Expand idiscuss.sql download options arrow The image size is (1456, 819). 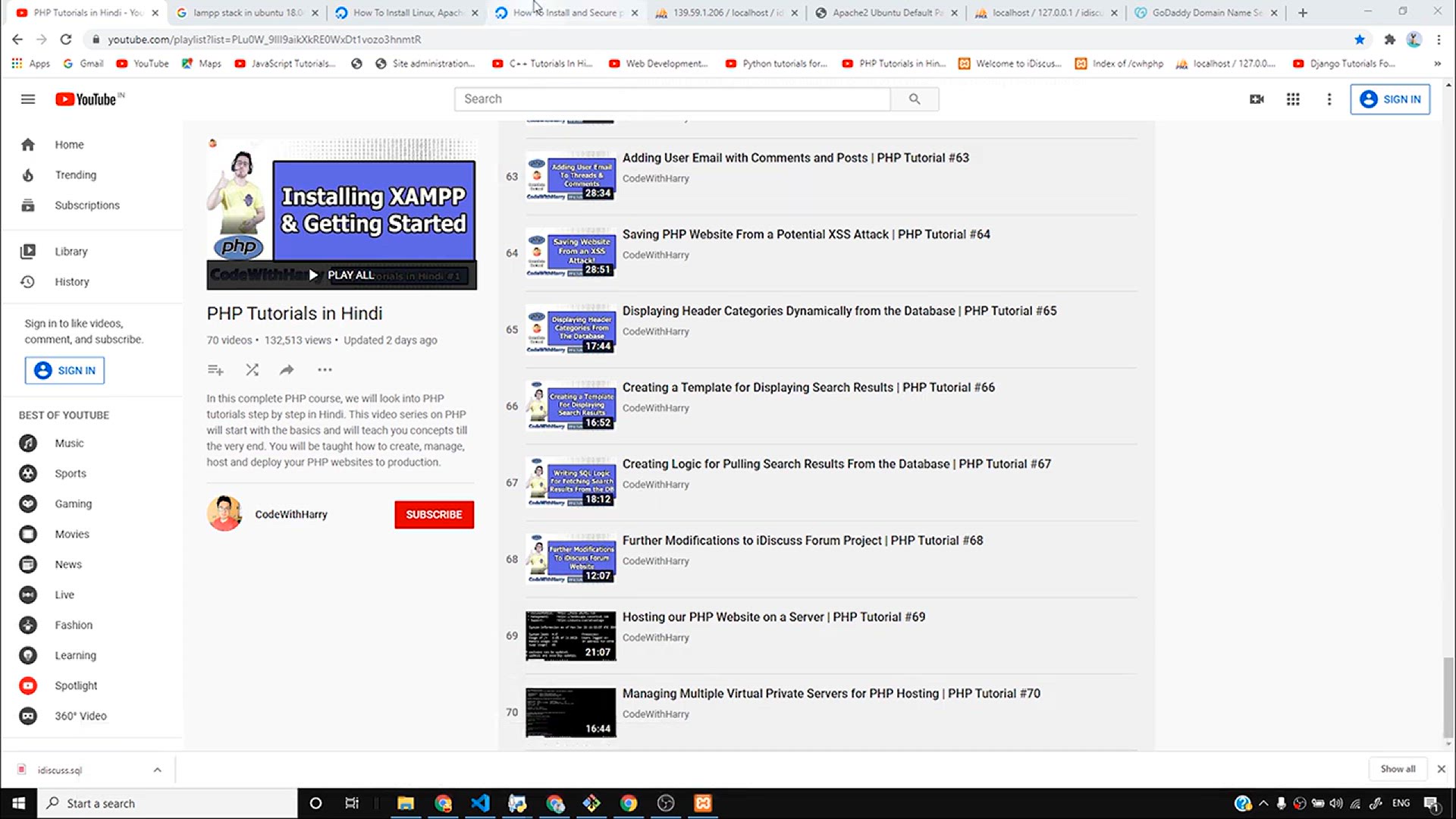(157, 770)
